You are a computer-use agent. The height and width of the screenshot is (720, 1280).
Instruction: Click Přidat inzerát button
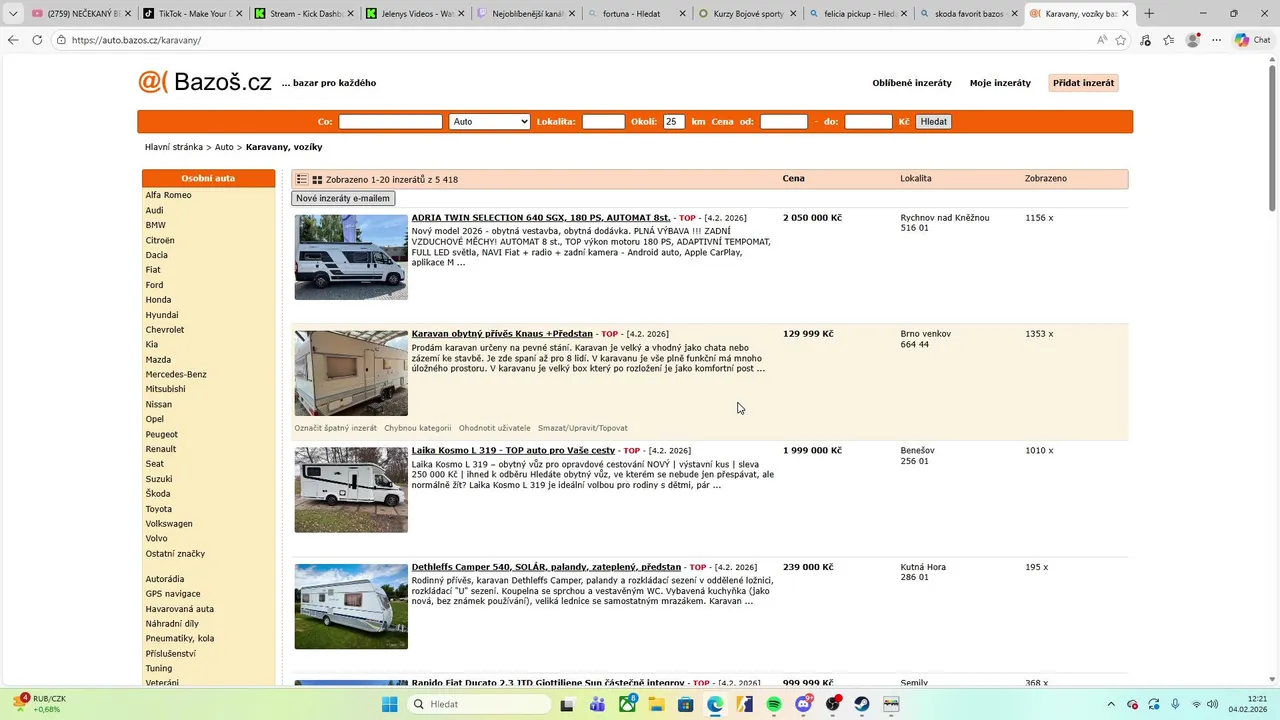(1083, 83)
